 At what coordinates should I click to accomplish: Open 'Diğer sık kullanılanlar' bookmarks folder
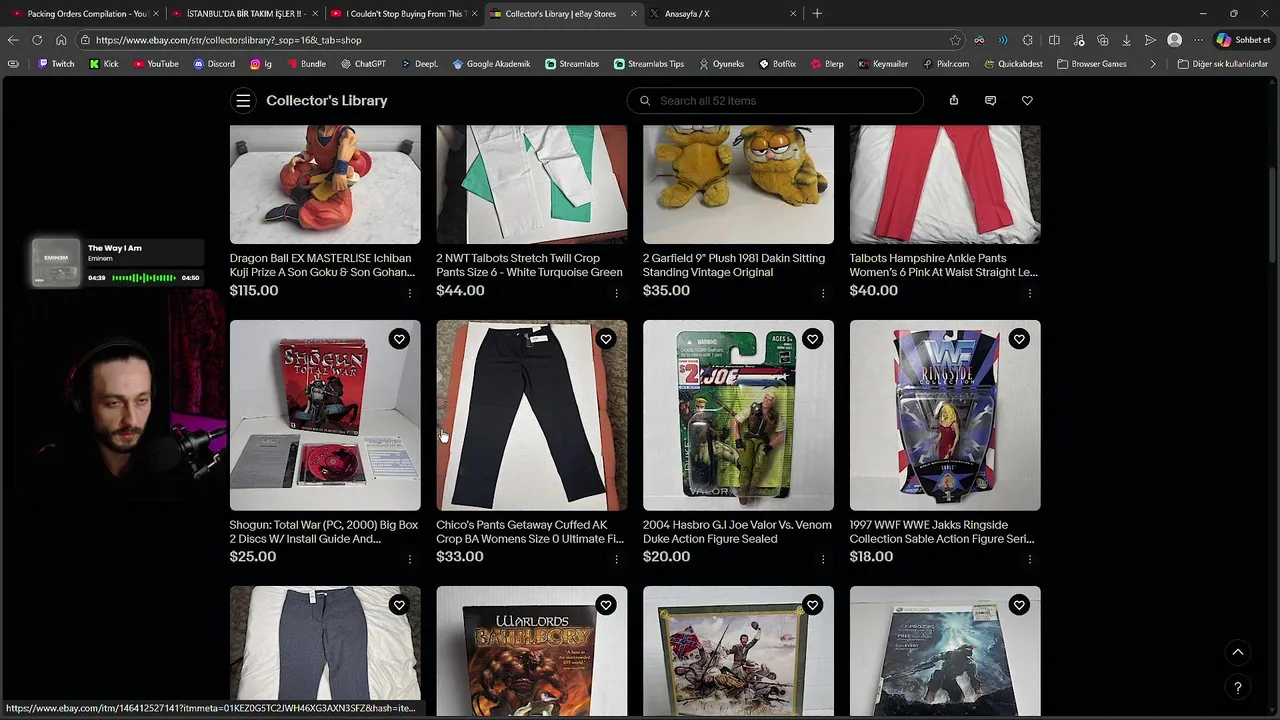tap(1222, 64)
